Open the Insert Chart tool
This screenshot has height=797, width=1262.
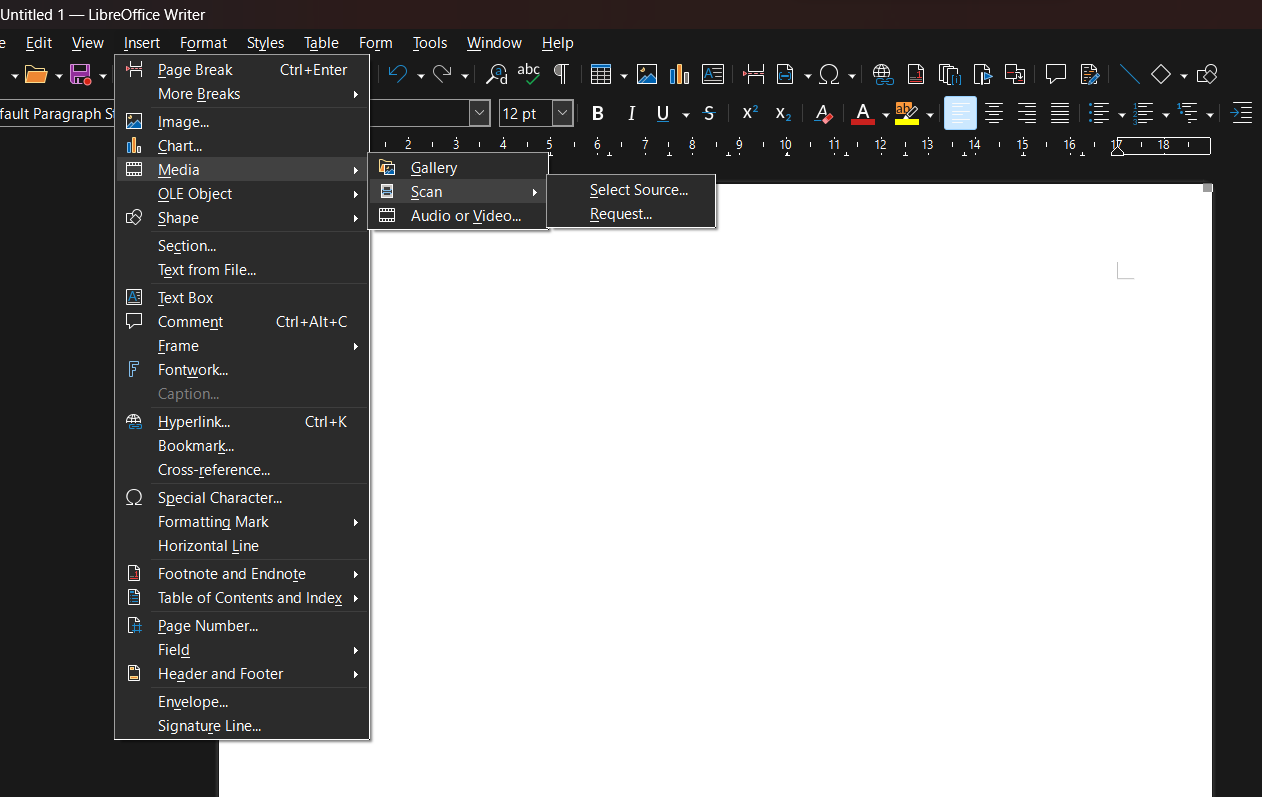tap(679, 74)
